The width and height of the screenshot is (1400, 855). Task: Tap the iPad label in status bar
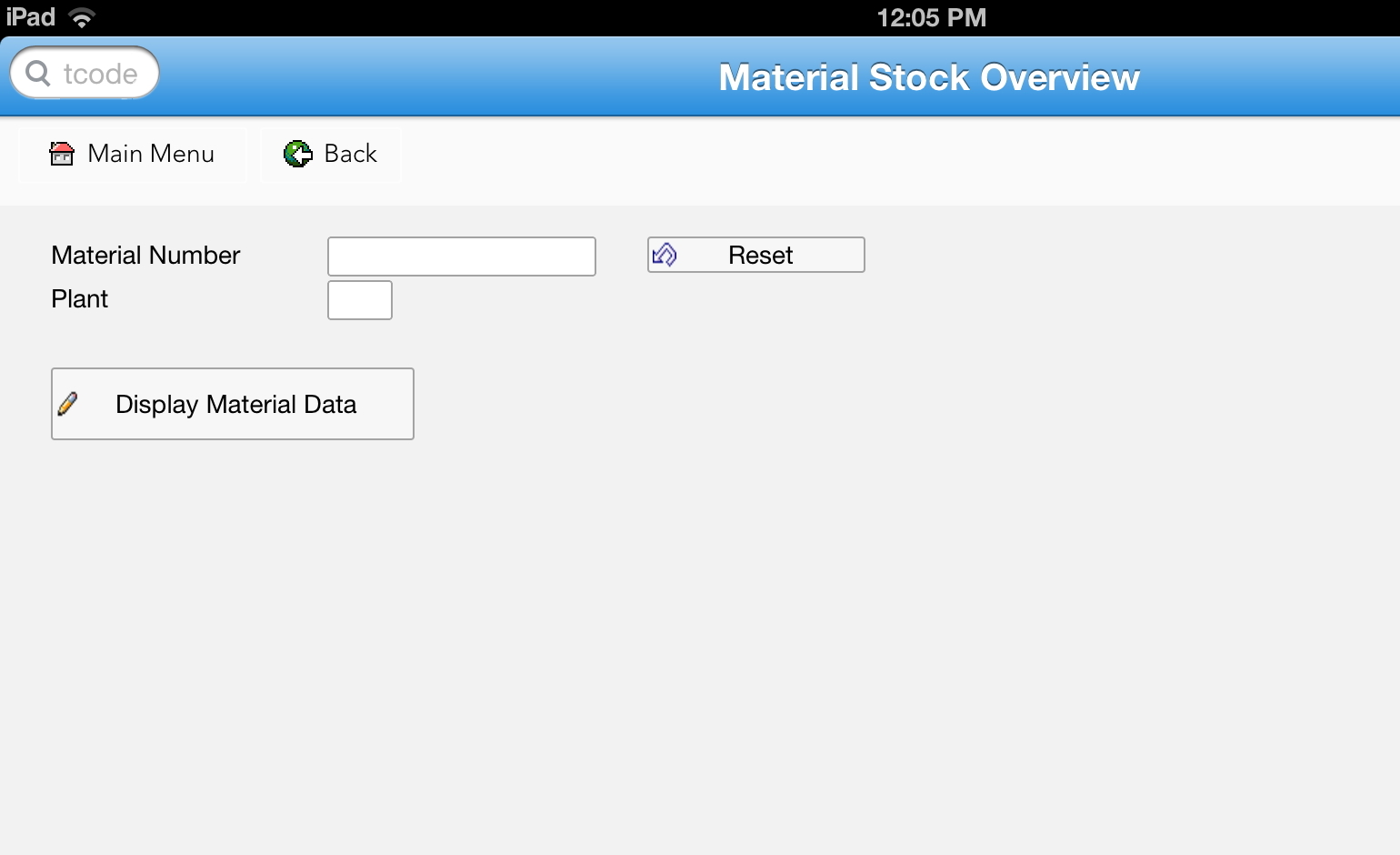tap(31, 17)
